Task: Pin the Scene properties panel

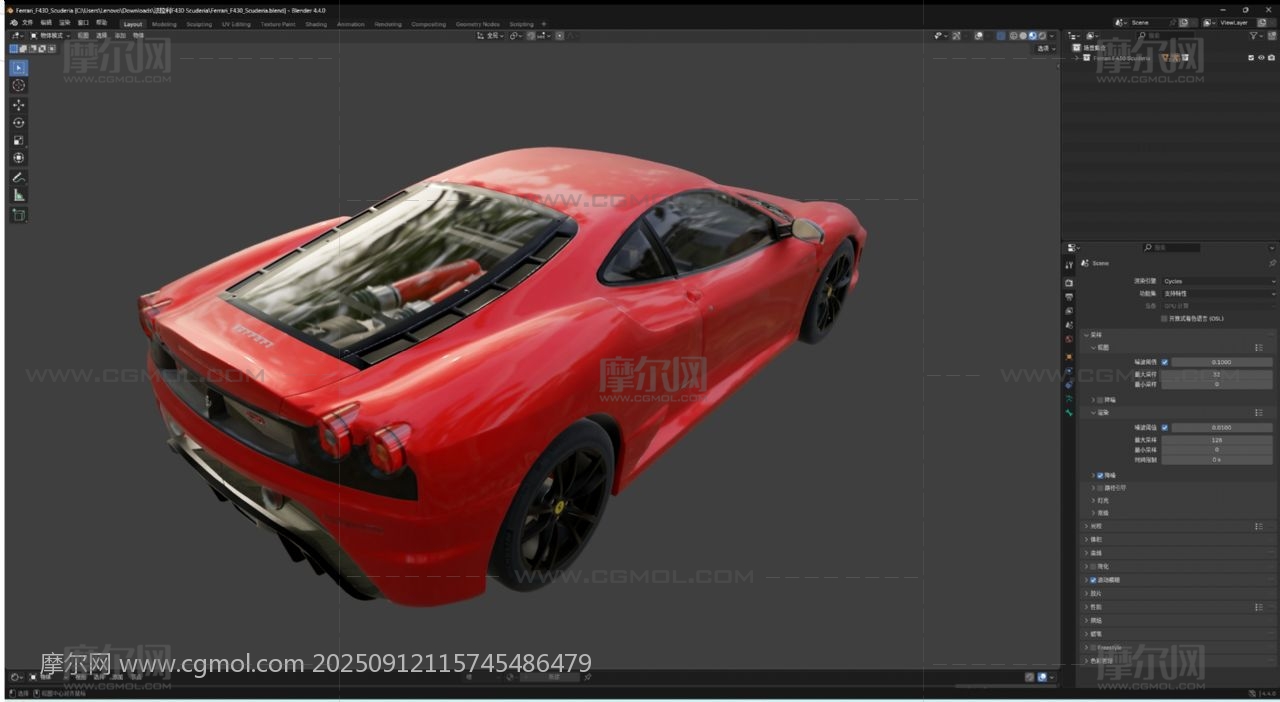Action: [x=1272, y=263]
